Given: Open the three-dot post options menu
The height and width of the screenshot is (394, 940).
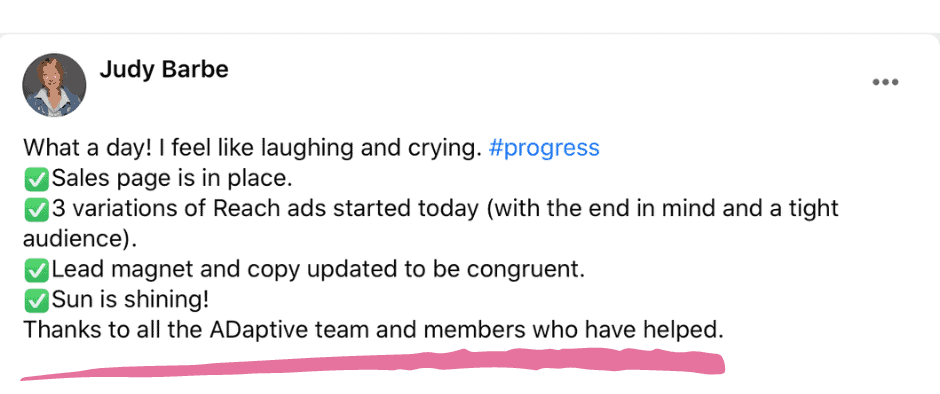Looking at the screenshot, I should click(x=885, y=82).
